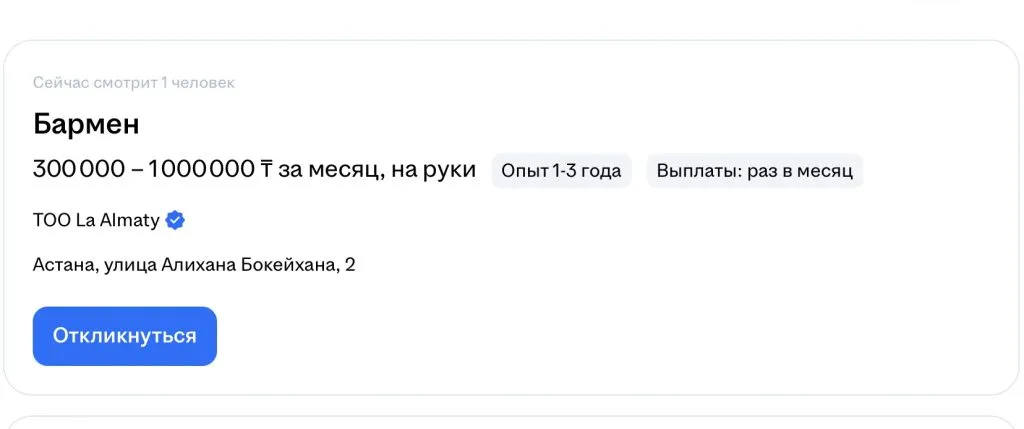This screenshot has height=429, width=1024.
Task: Click the word "человек" in the viewers notice
Action: [204, 83]
